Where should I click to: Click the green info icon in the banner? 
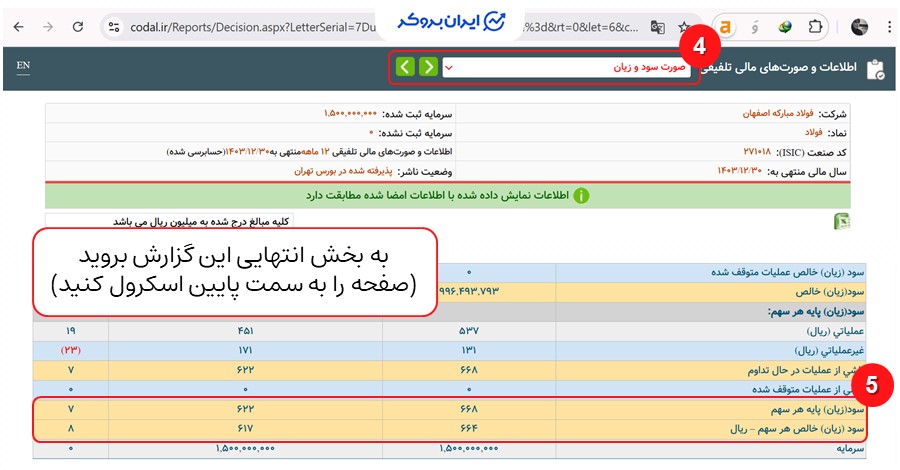pos(581,196)
